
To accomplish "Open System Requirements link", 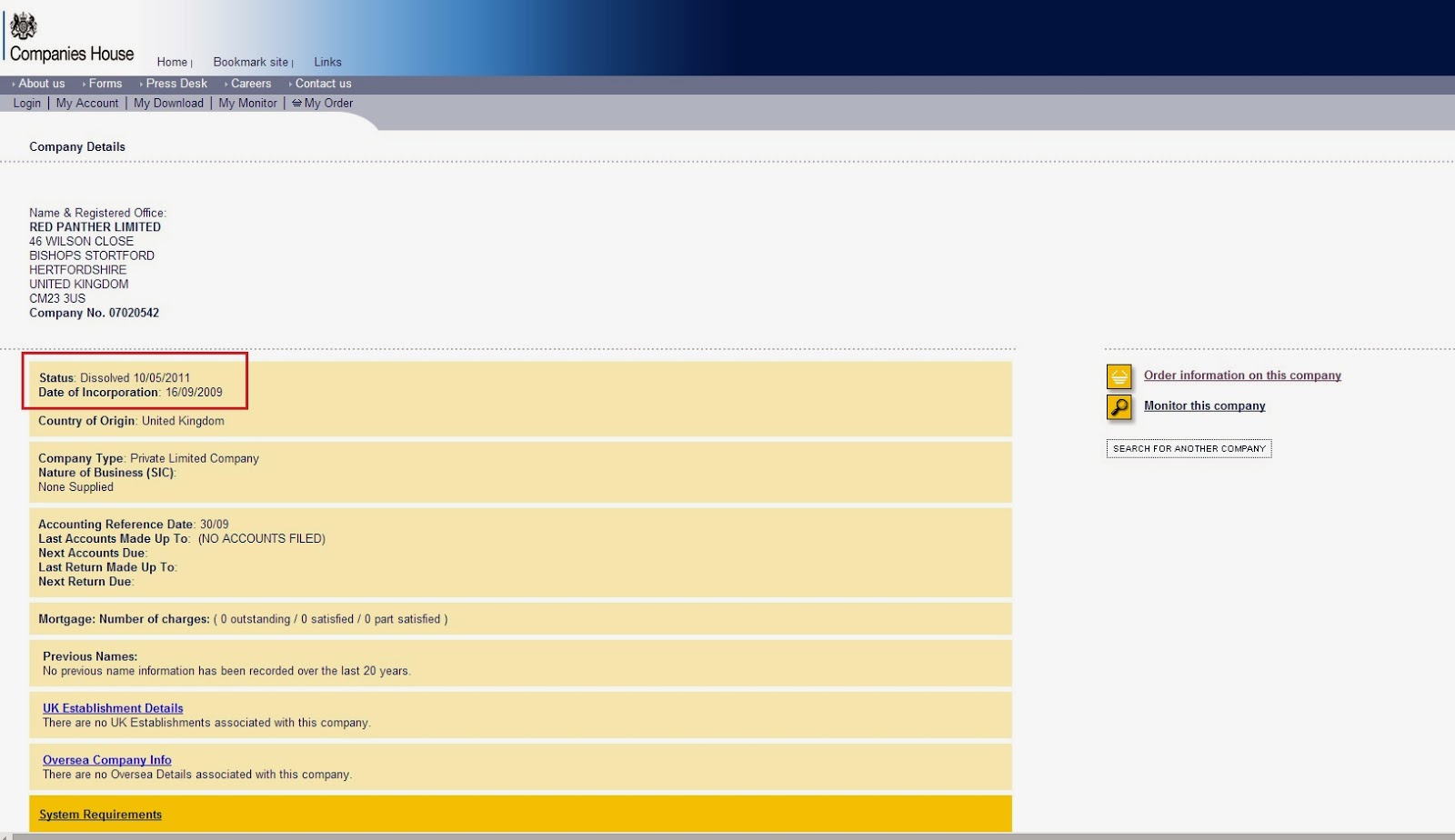I will (x=100, y=815).
